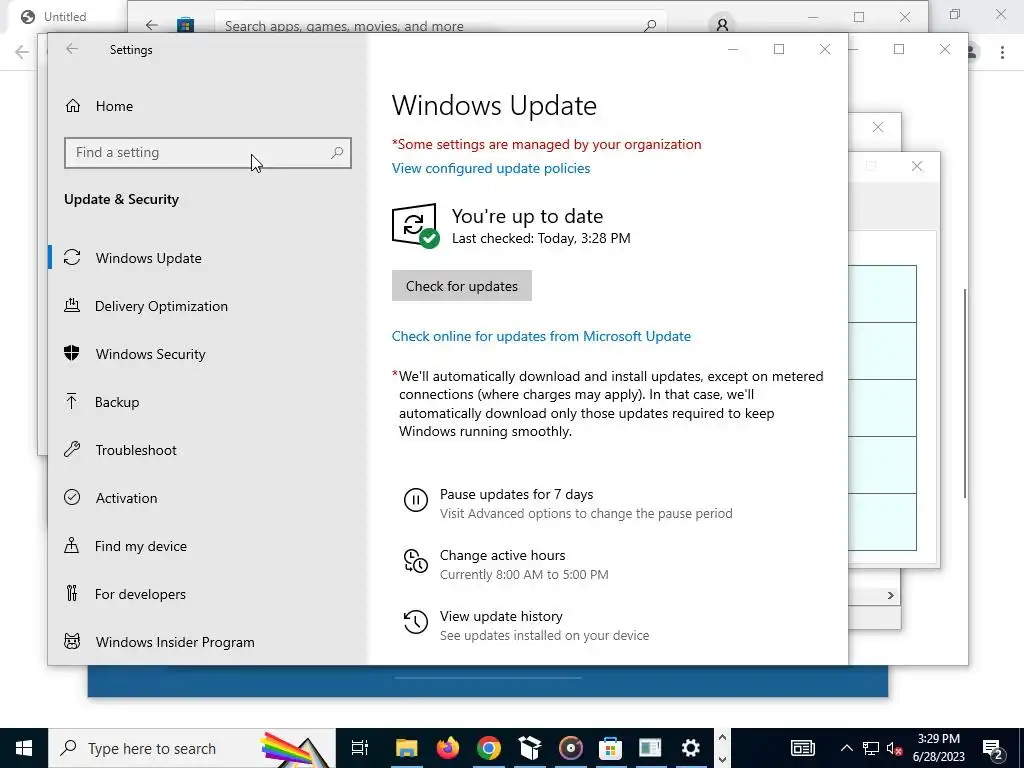Launch Google Chrome from the taskbar
Viewport: 1024px width, 768px height.
pos(488,748)
